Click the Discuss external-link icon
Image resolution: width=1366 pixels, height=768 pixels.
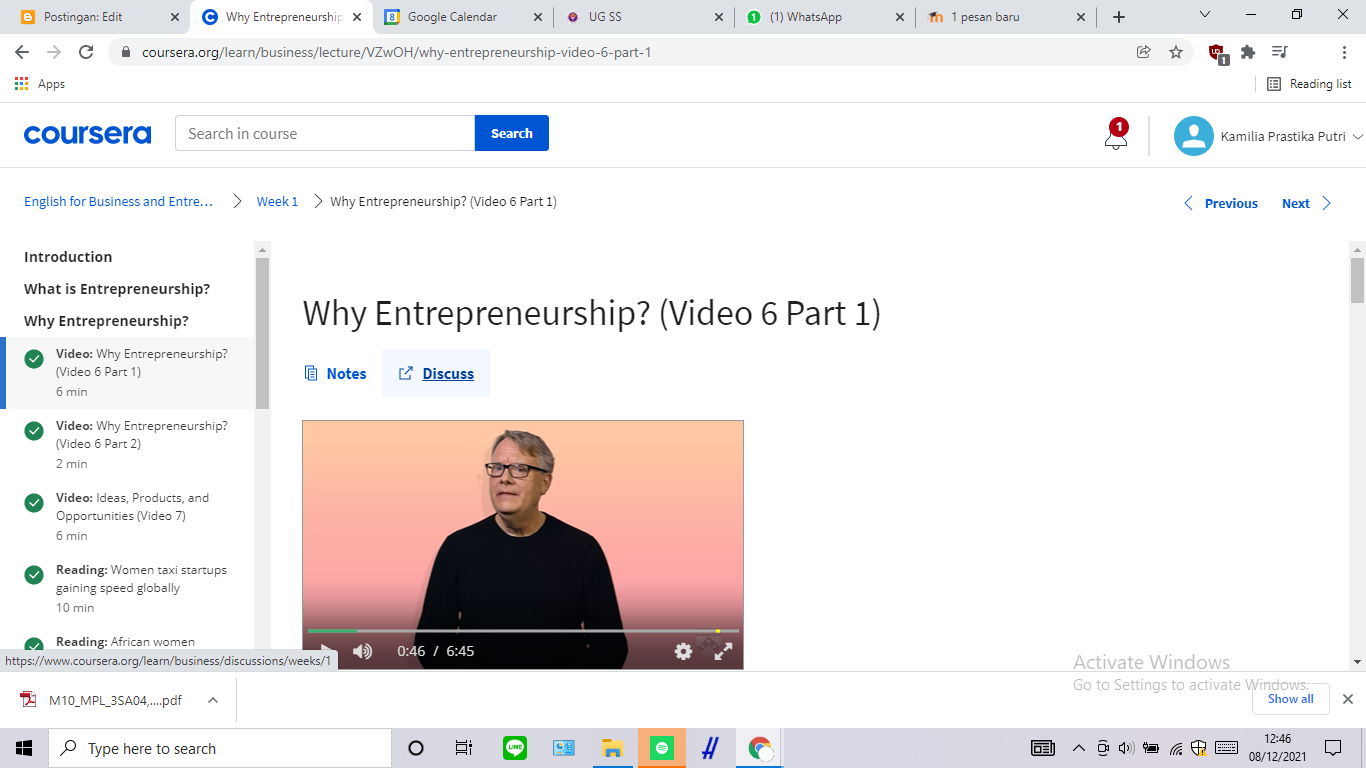click(x=406, y=373)
